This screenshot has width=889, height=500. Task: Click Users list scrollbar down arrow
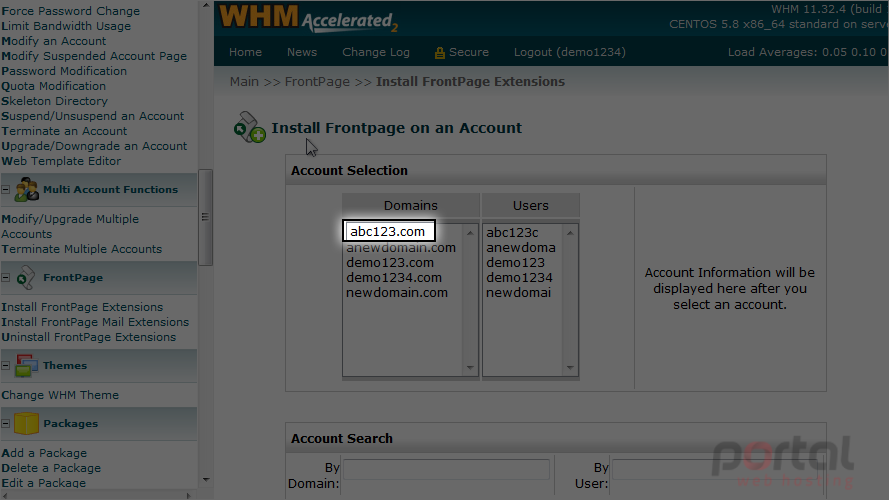click(570, 367)
